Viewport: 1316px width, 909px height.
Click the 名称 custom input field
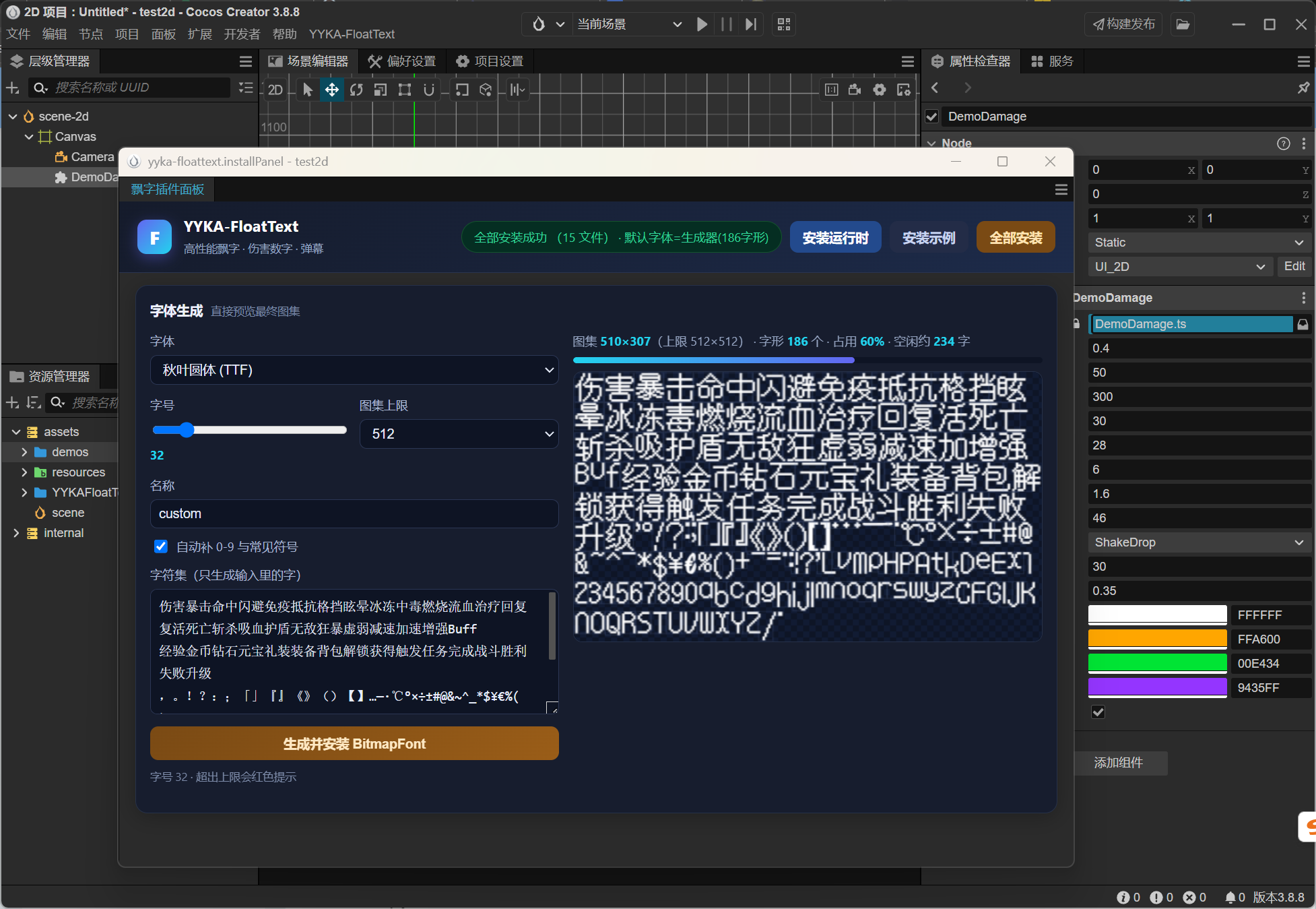pyautogui.click(x=354, y=513)
